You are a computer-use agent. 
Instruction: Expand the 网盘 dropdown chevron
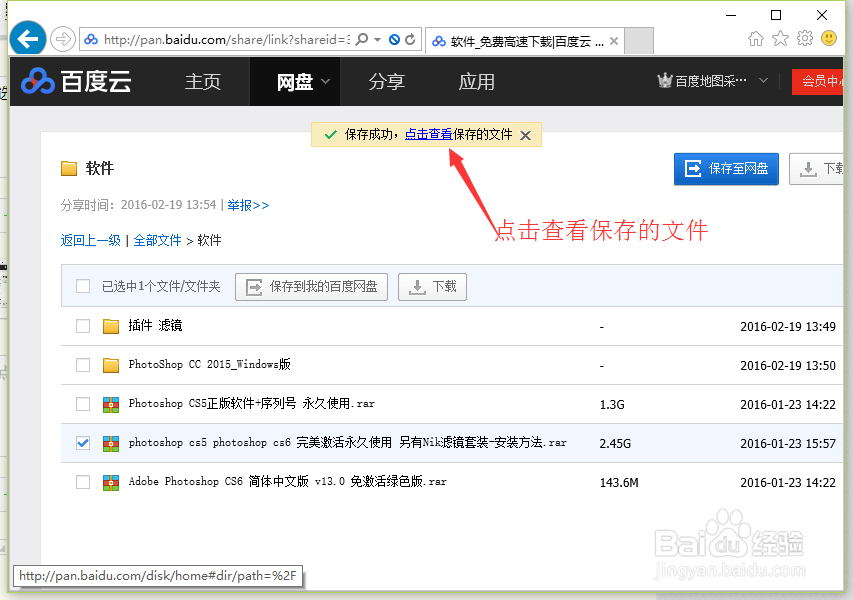point(325,82)
